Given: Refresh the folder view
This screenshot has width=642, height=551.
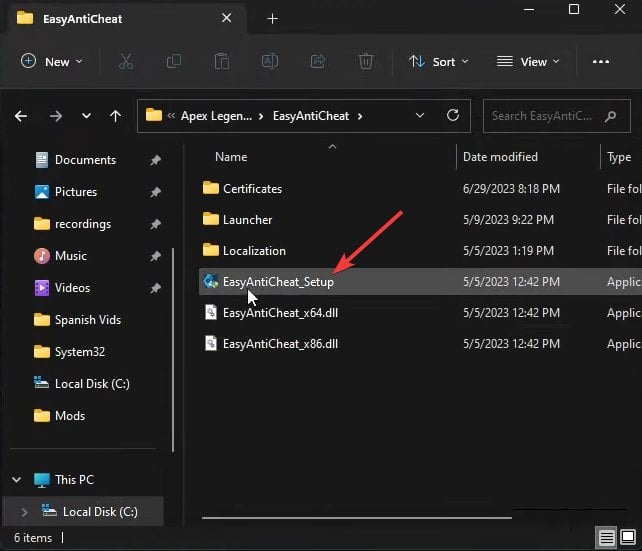Looking at the screenshot, I should click(x=452, y=116).
